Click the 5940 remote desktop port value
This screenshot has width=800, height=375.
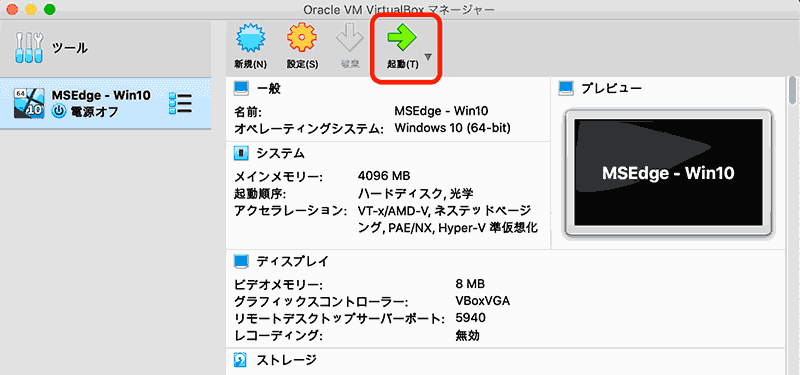(x=470, y=318)
